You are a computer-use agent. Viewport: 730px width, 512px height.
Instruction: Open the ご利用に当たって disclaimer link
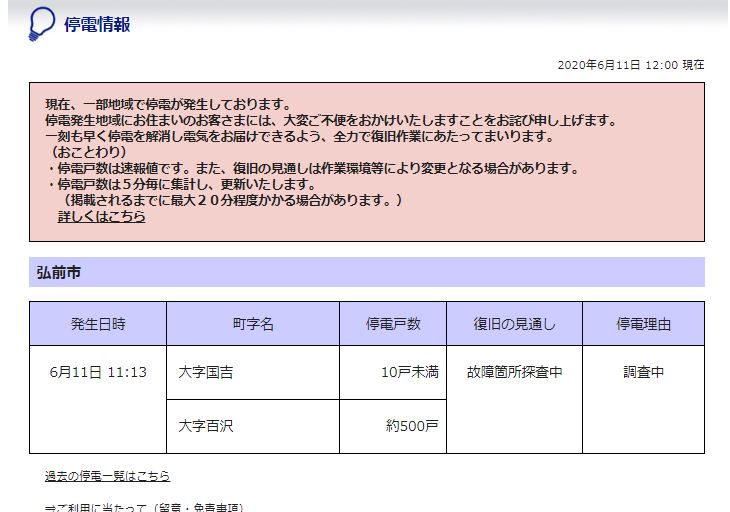coord(144,507)
